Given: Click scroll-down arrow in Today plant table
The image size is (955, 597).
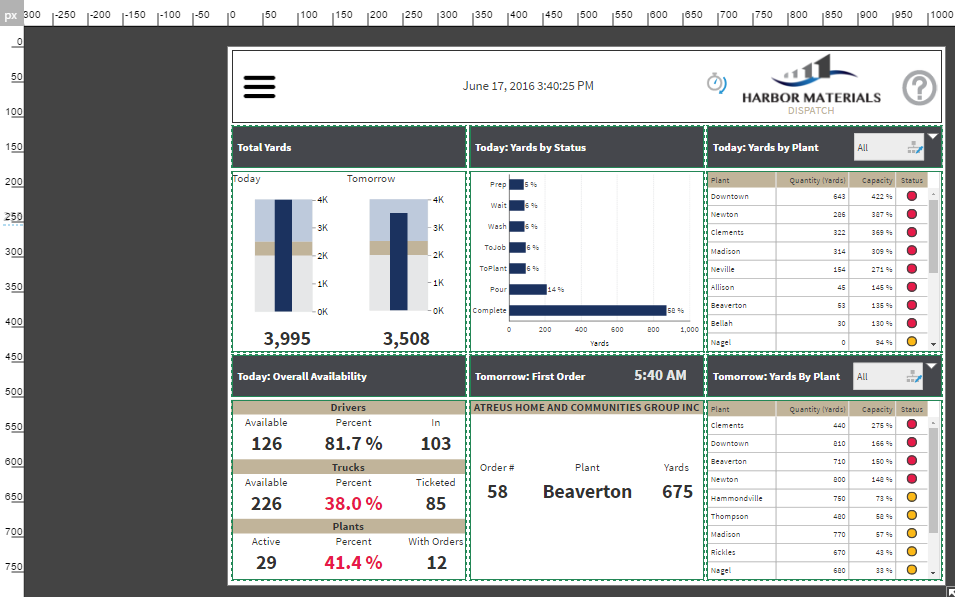Looking at the screenshot, I should [x=934, y=344].
